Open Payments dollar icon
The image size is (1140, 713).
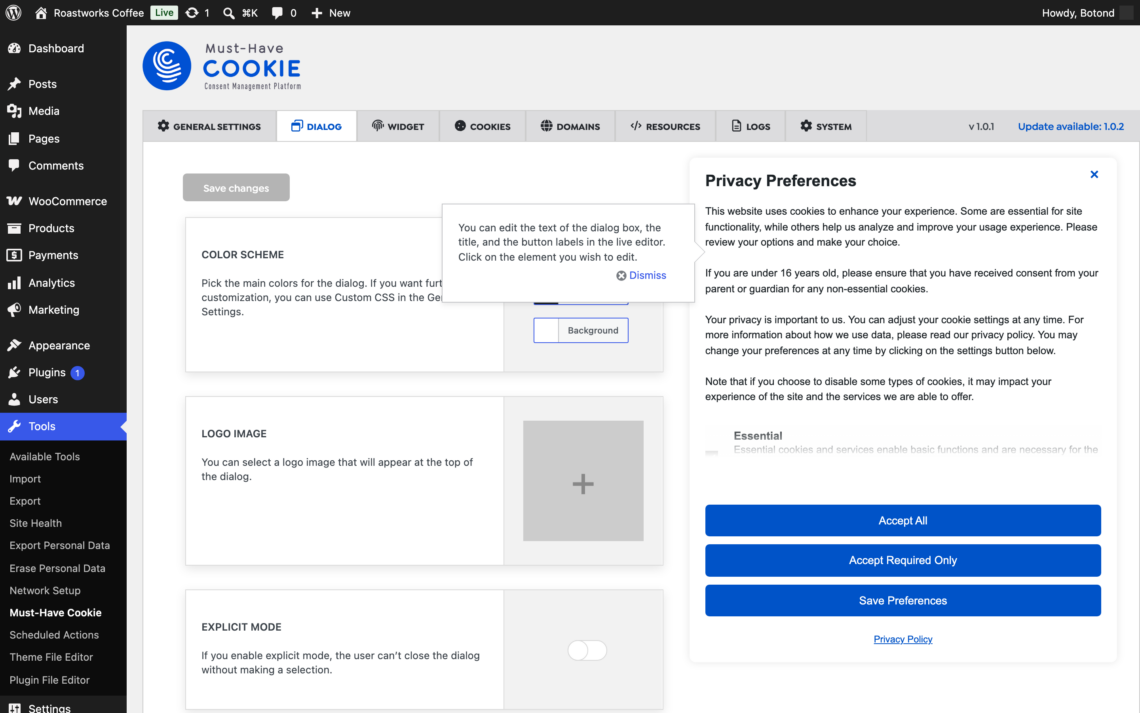[15, 255]
